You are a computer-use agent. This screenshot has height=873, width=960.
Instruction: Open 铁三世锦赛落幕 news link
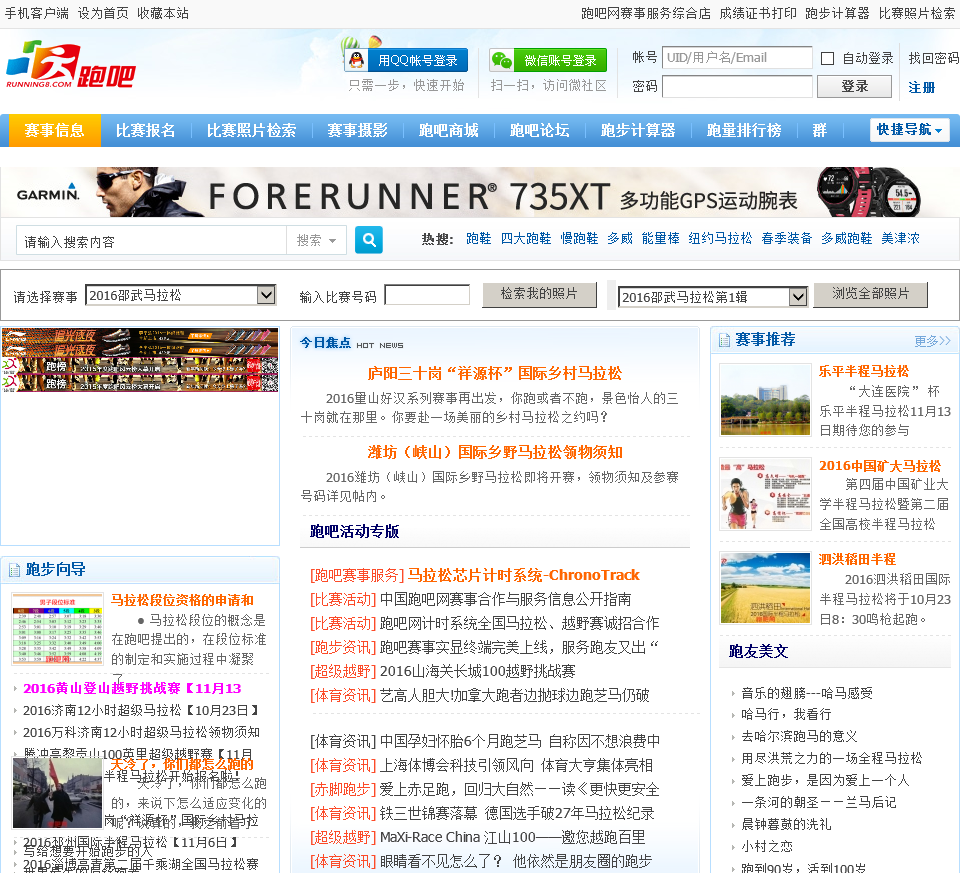(517, 814)
